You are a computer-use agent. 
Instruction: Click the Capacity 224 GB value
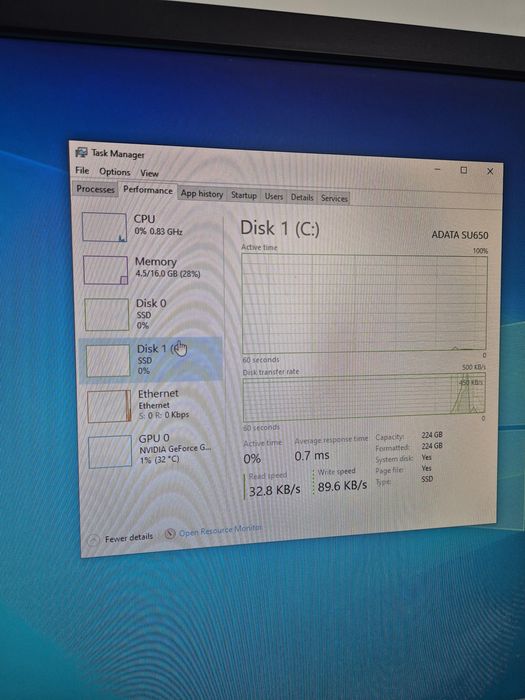[x=432, y=435]
